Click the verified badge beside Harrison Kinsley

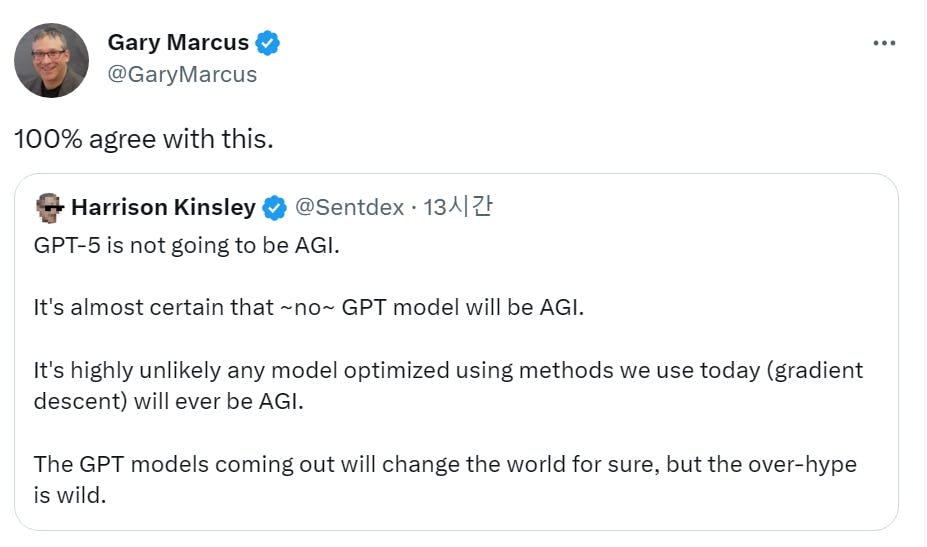tap(274, 208)
